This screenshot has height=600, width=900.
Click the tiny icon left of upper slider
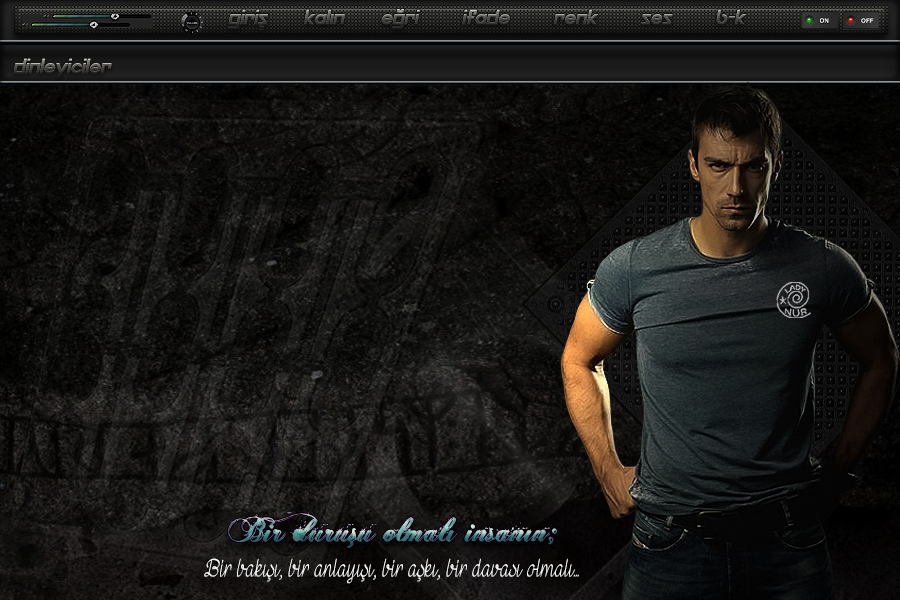(46, 16)
